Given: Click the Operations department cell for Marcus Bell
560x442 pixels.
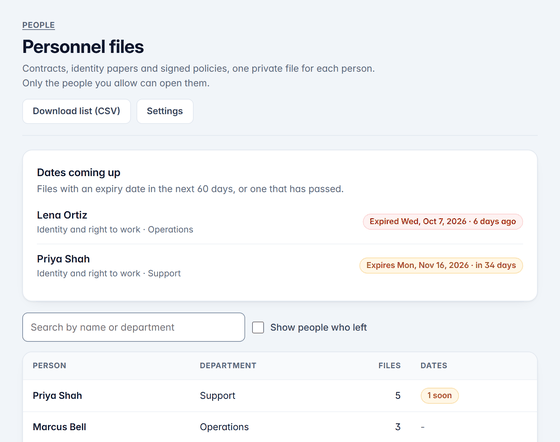Looking at the screenshot, I should click(224, 427).
